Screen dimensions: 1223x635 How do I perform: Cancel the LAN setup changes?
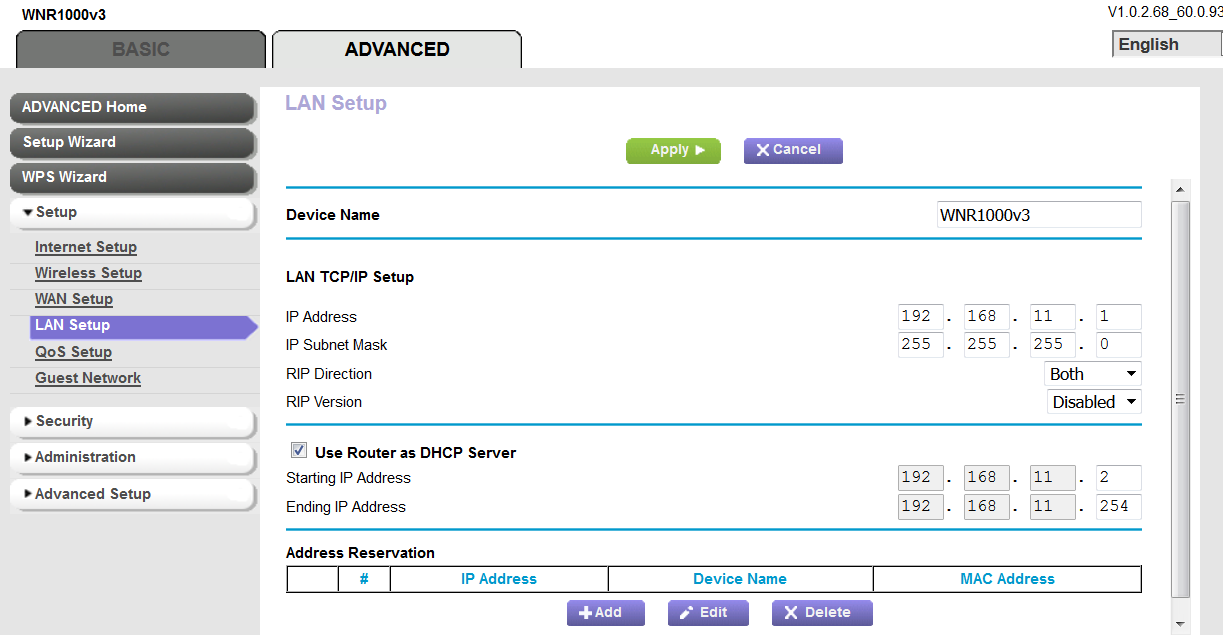(x=793, y=150)
